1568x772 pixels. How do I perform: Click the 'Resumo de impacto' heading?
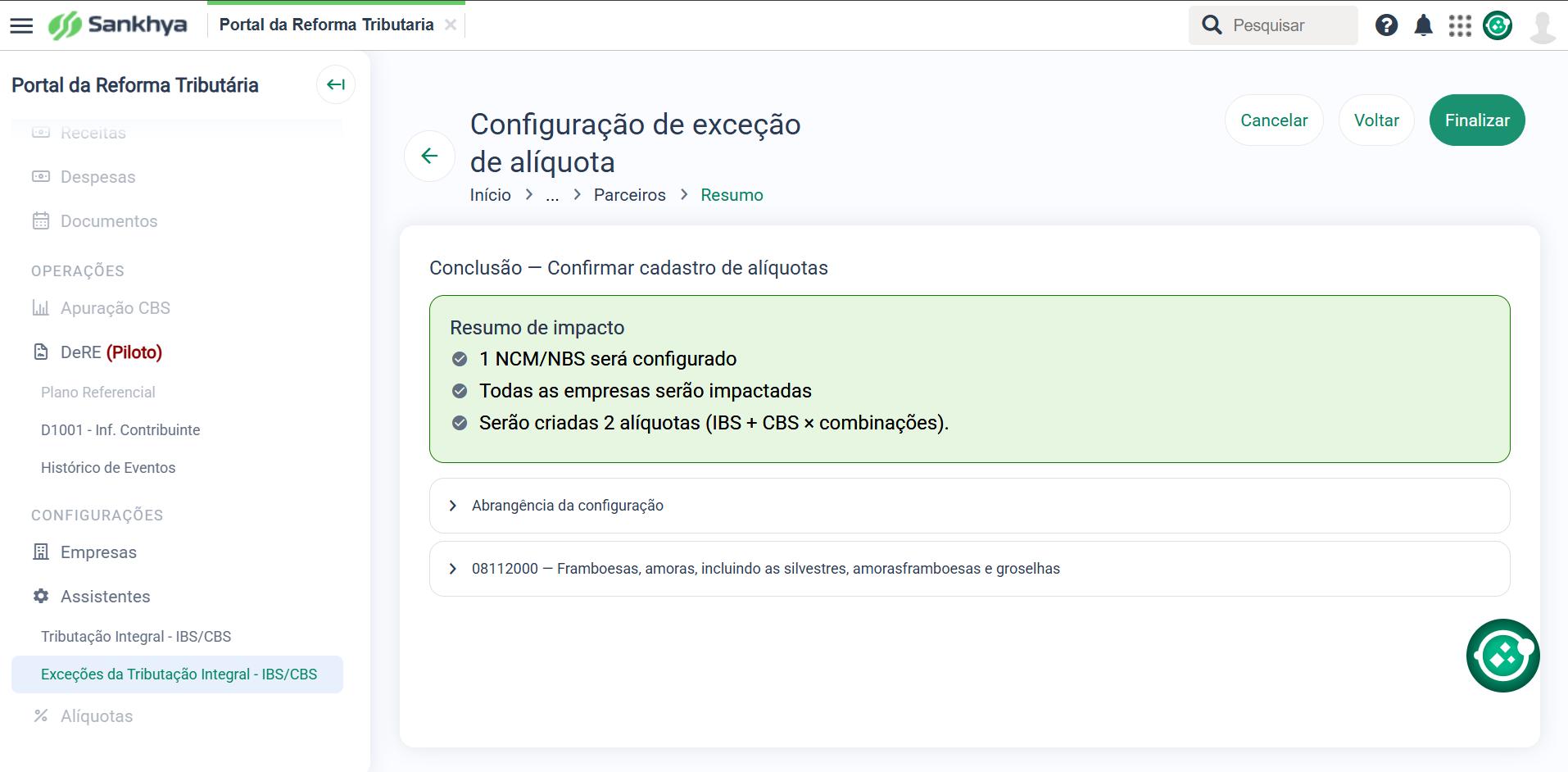click(537, 328)
